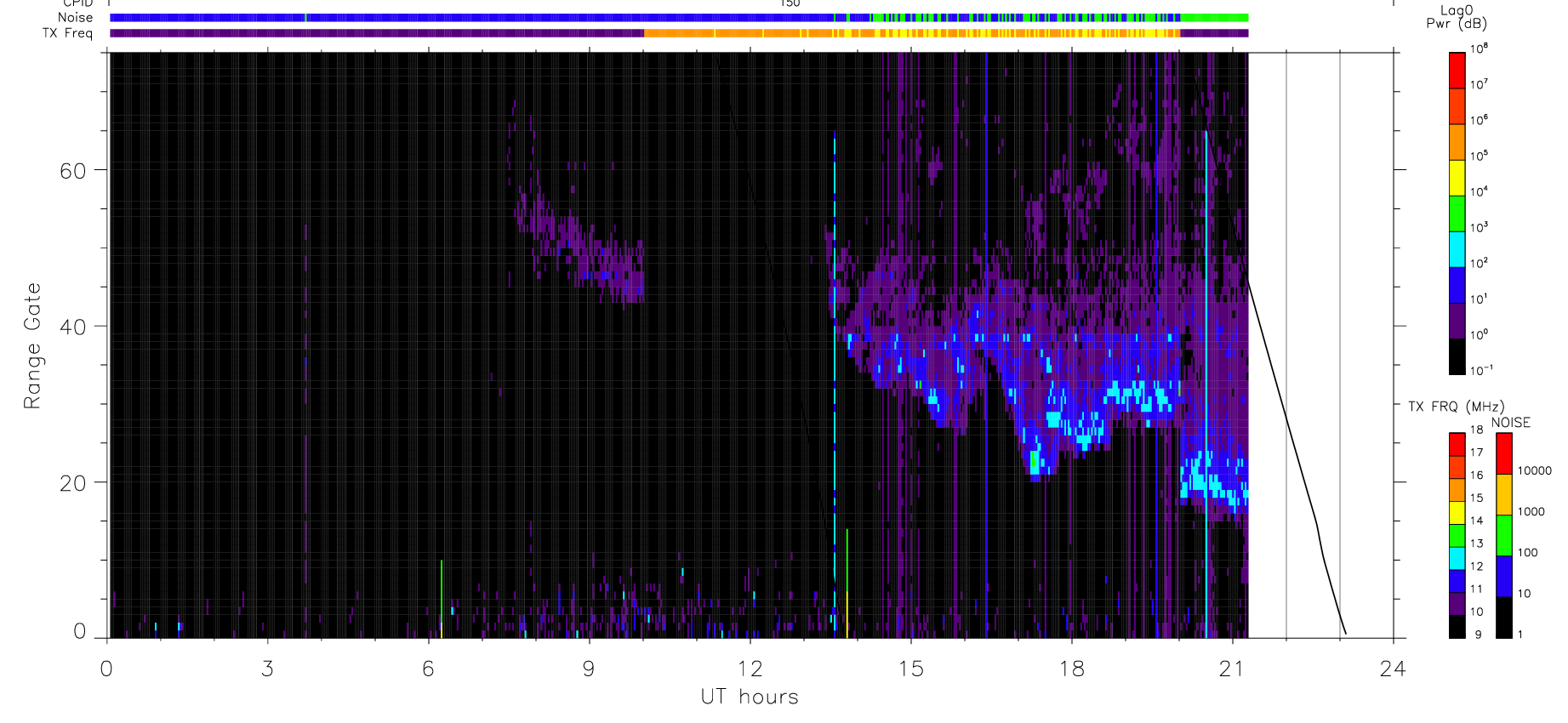Click the green segment of the Lag0 Pwr color bar
Image resolution: width=1568 pixels, height=723 pixels.
pyautogui.click(x=1457, y=213)
